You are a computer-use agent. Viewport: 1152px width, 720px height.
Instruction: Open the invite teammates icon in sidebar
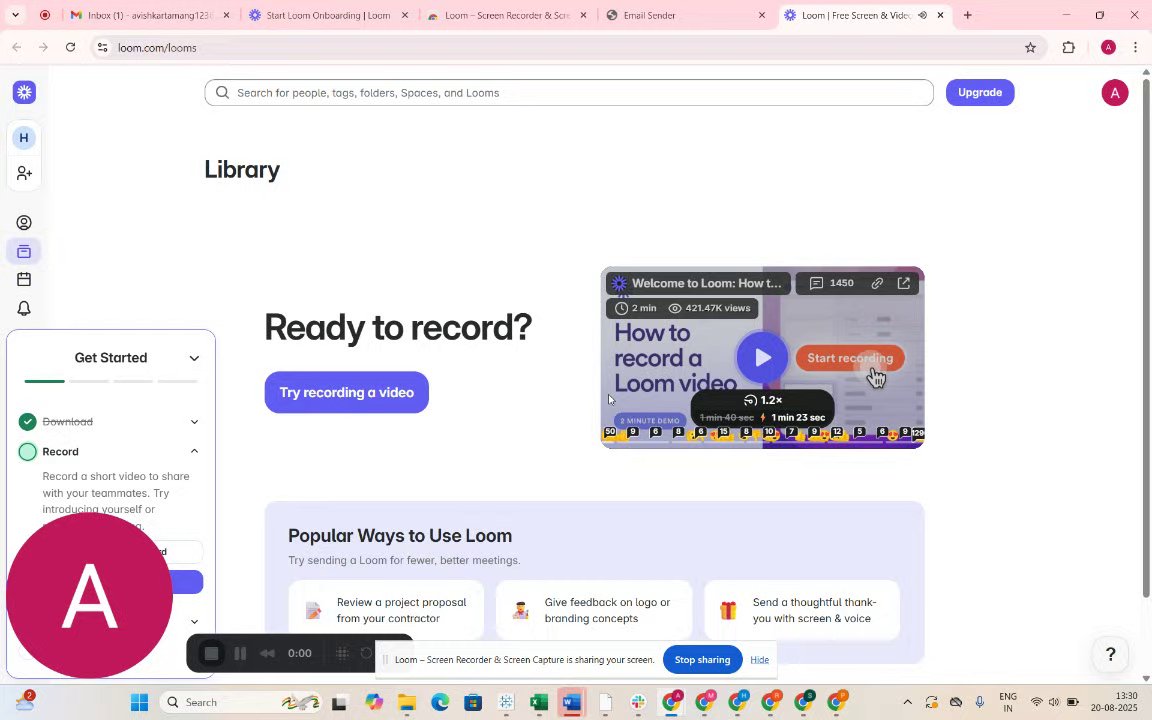pyautogui.click(x=24, y=173)
